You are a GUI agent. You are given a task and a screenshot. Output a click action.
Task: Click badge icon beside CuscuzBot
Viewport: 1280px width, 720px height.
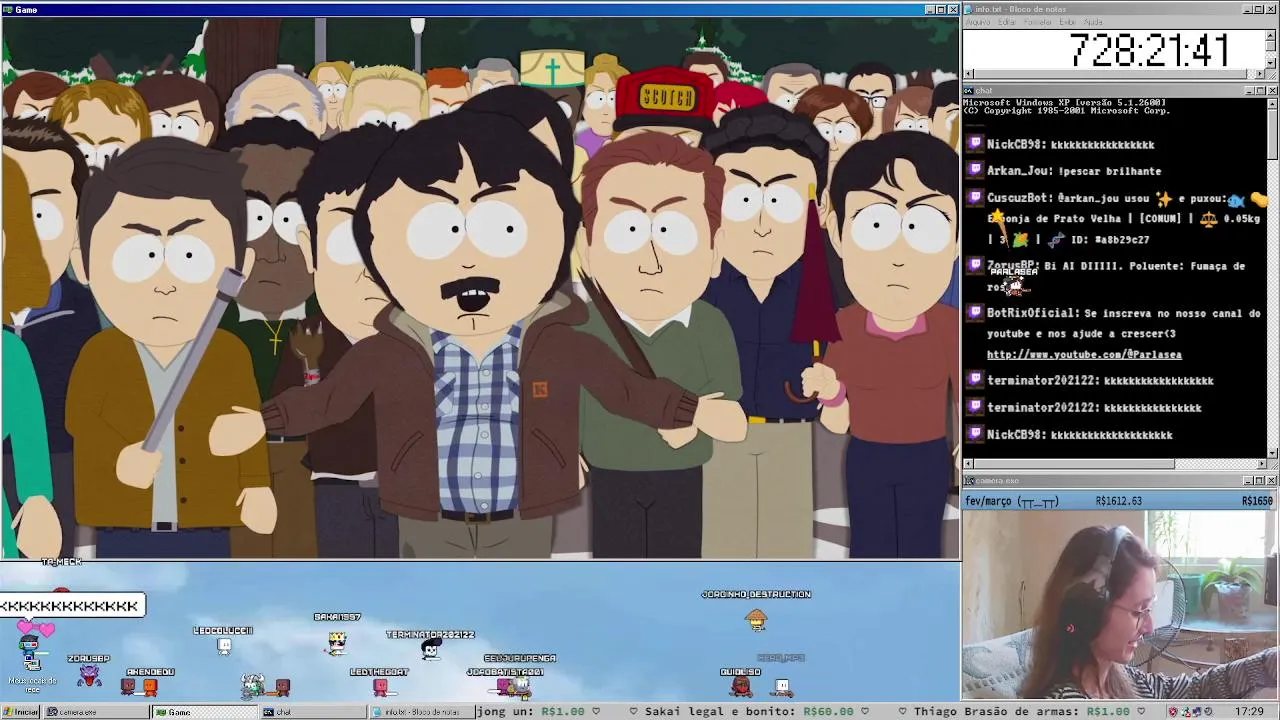point(976,198)
